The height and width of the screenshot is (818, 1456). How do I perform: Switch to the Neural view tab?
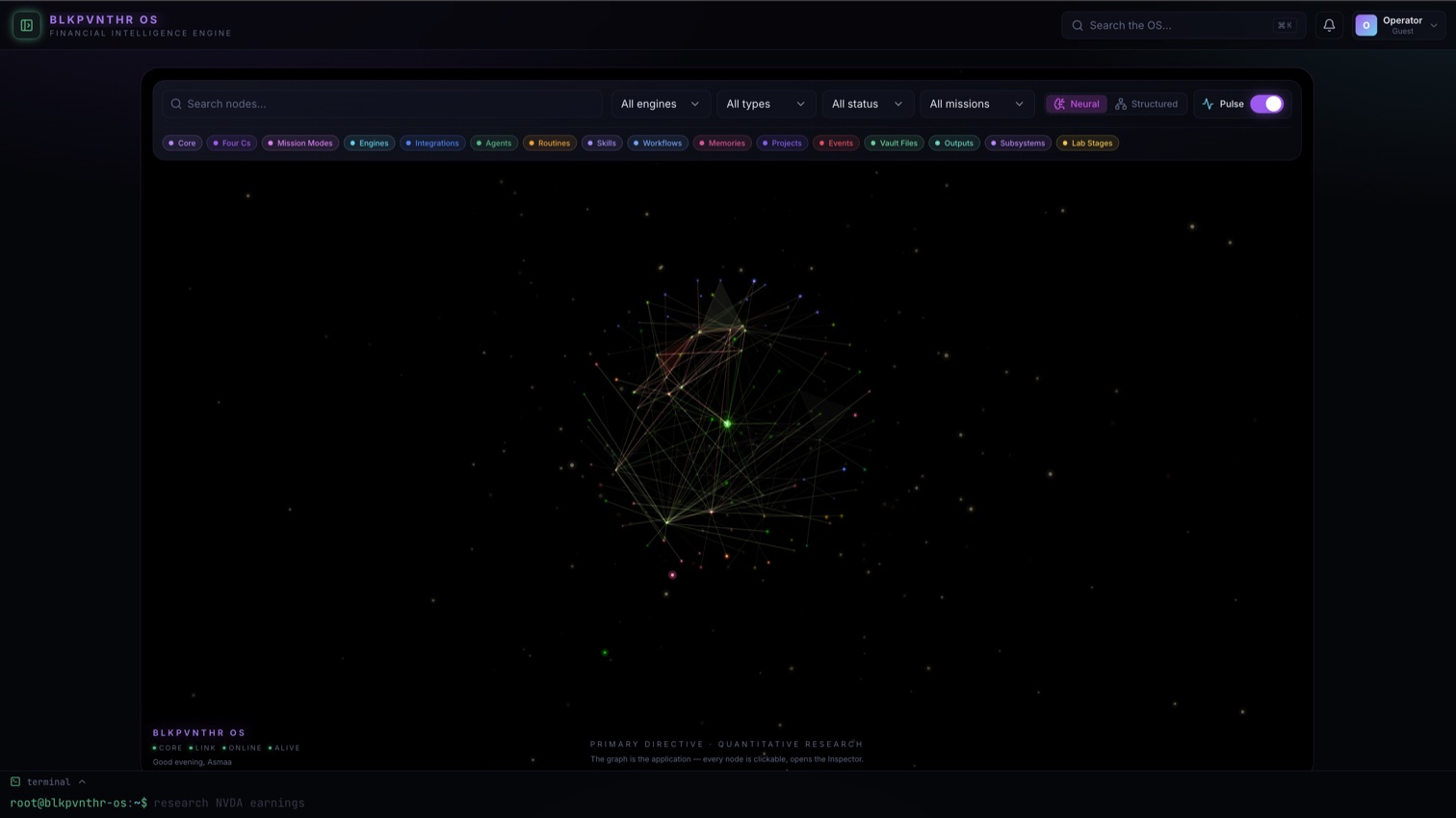1076,104
